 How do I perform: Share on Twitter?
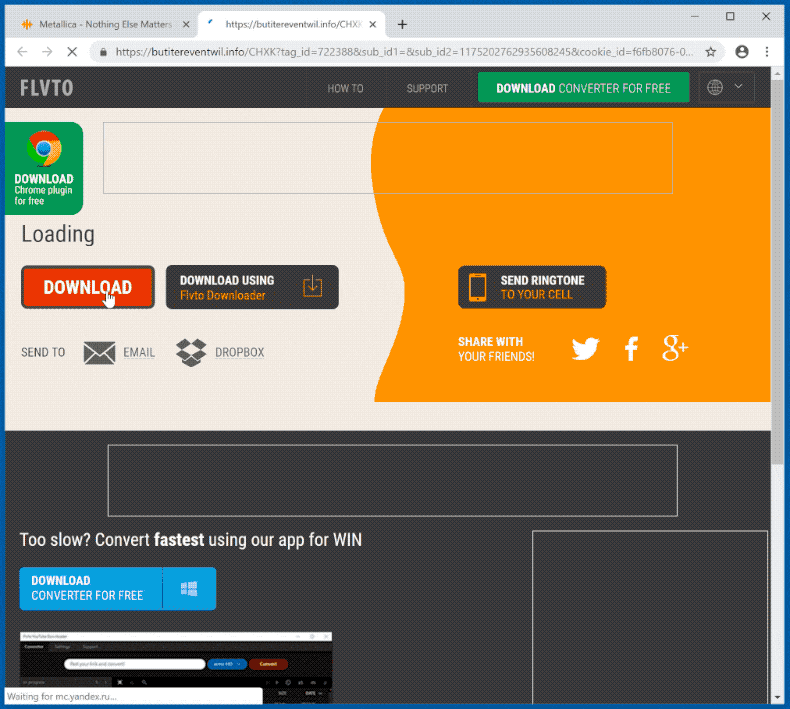coord(585,349)
